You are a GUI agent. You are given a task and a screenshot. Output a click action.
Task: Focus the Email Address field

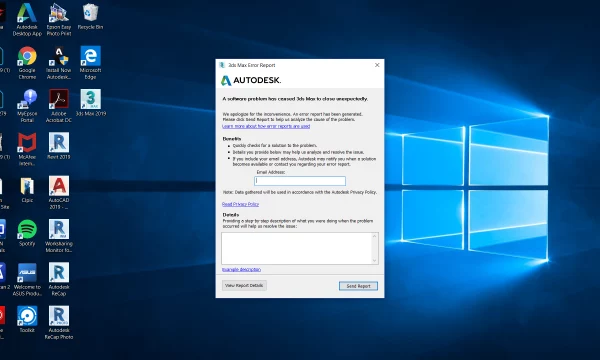click(300, 181)
